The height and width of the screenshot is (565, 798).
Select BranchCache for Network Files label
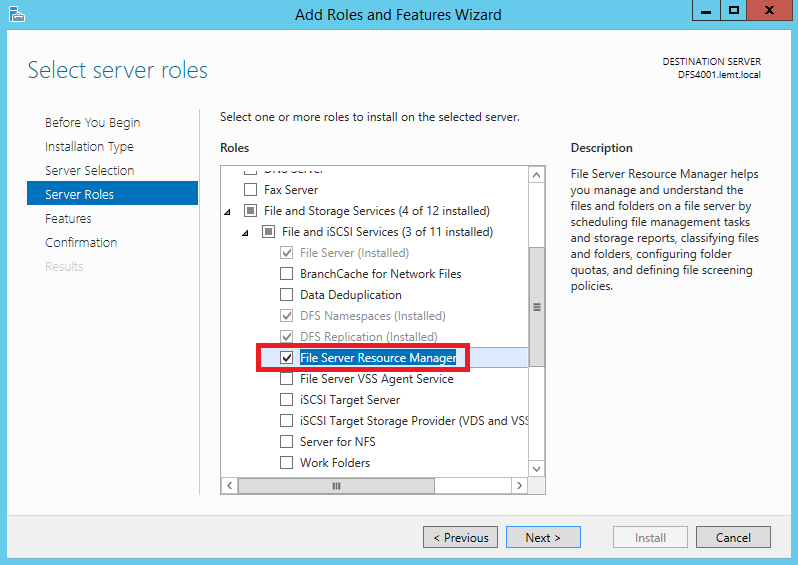coord(381,274)
